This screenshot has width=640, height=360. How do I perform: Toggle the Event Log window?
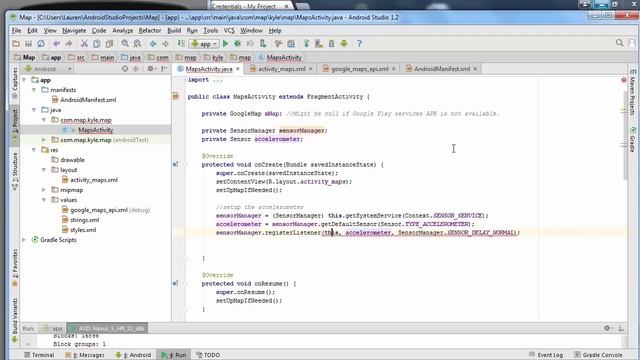[546, 355]
